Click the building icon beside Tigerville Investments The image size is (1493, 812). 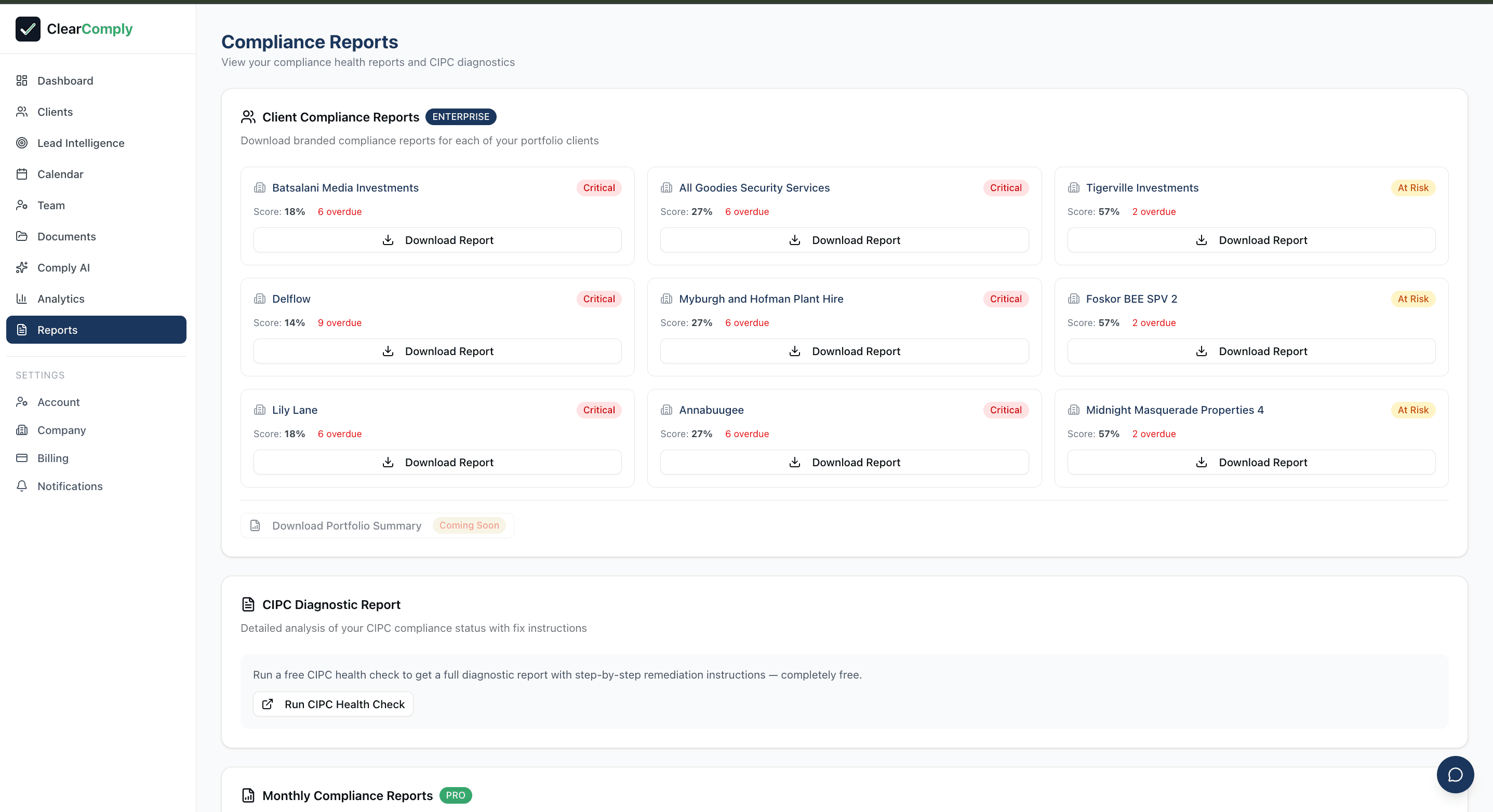(x=1073, y=187)
